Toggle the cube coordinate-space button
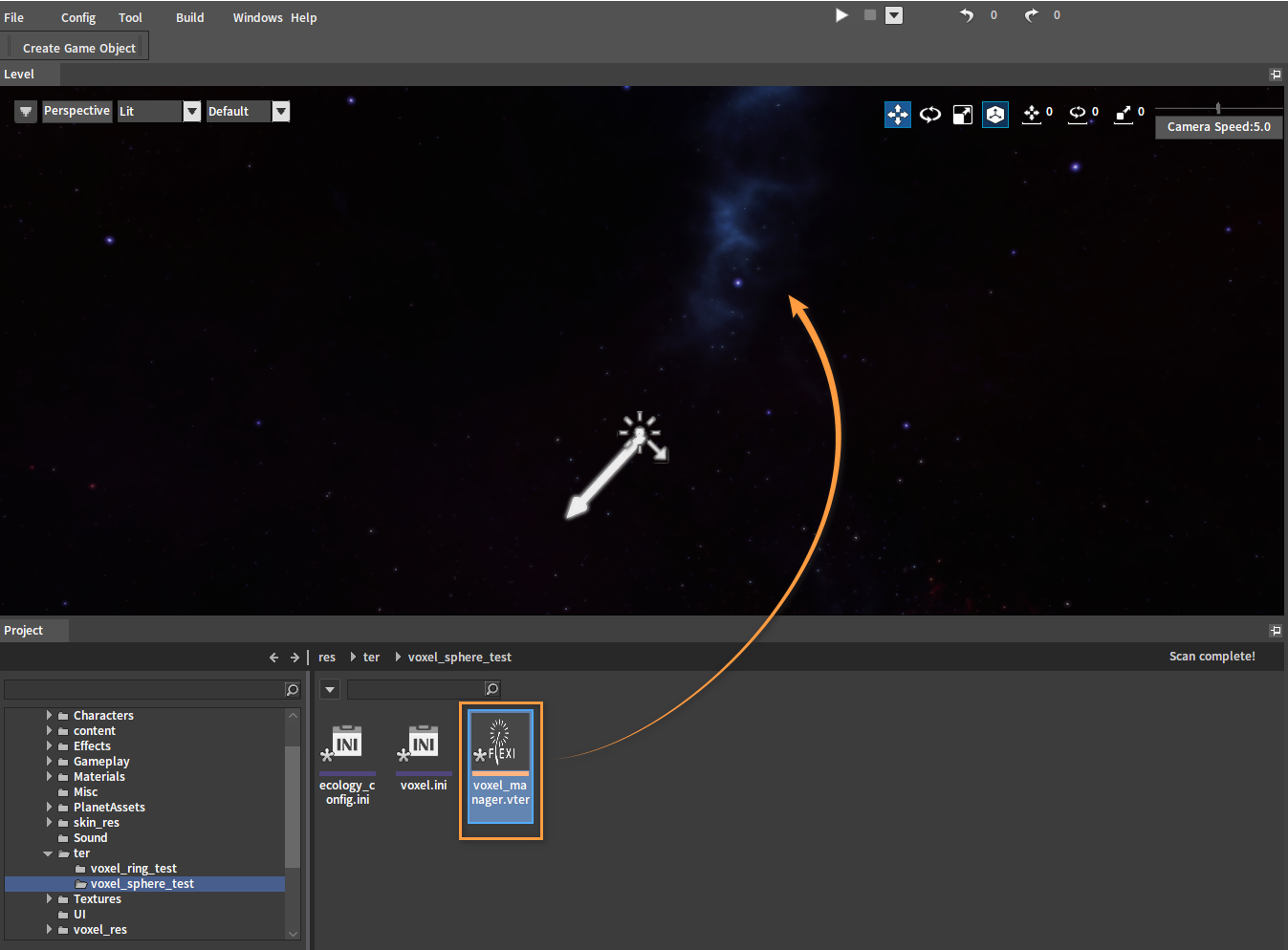Screen dimensions: 1288x950 coord(995,115)
